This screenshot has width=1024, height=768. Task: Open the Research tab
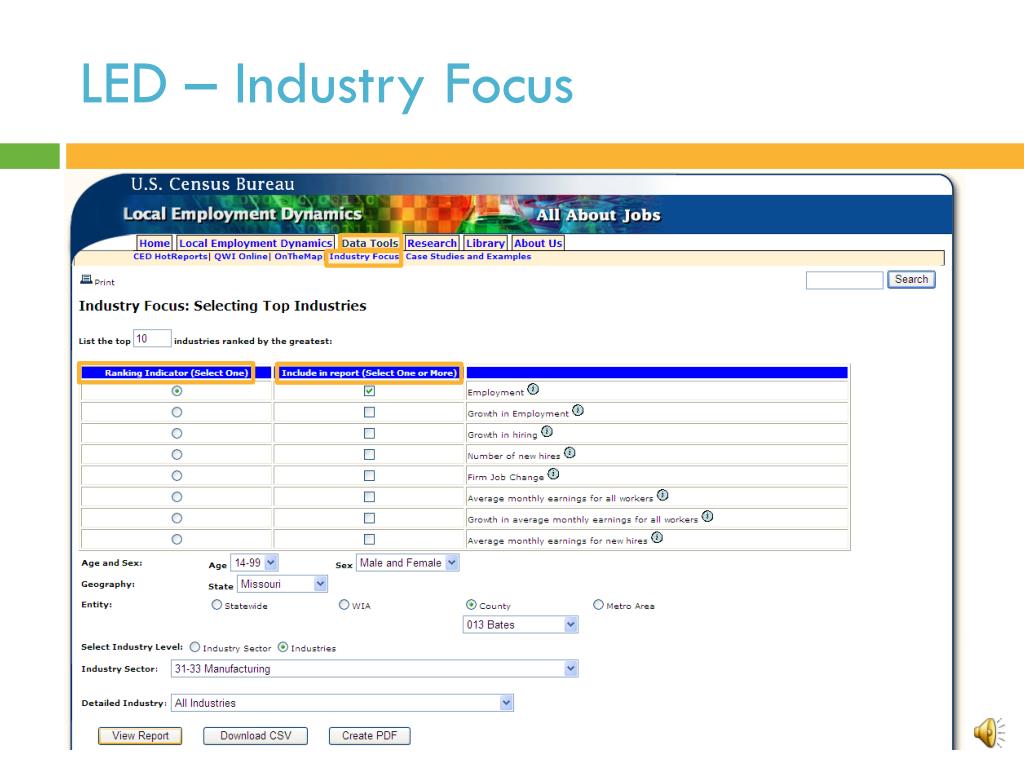tap(432, 243)
